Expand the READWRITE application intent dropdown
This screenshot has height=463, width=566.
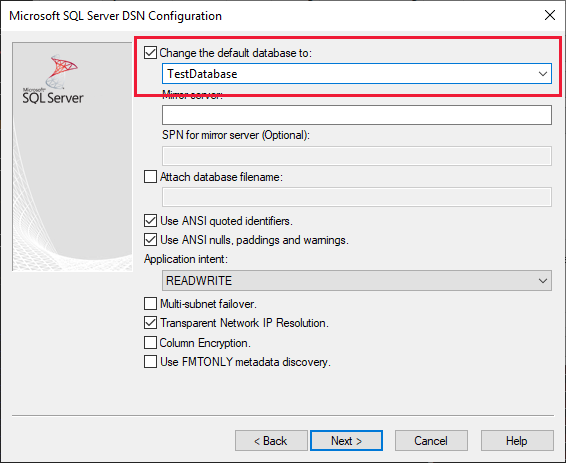tap(357, 280)
